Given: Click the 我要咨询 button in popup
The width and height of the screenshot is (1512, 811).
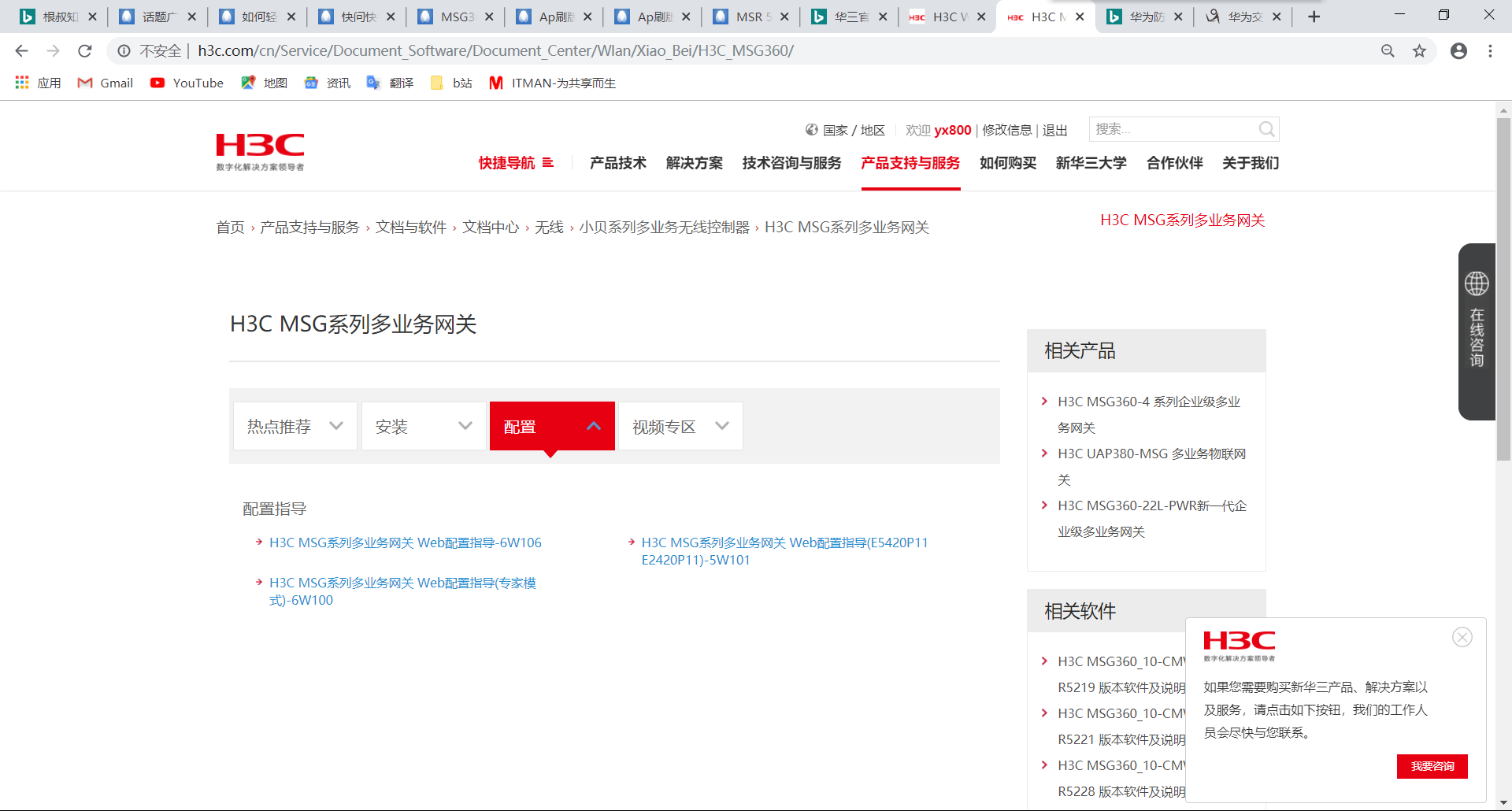Looking at the screenshot, I should tap(1432, 766).
